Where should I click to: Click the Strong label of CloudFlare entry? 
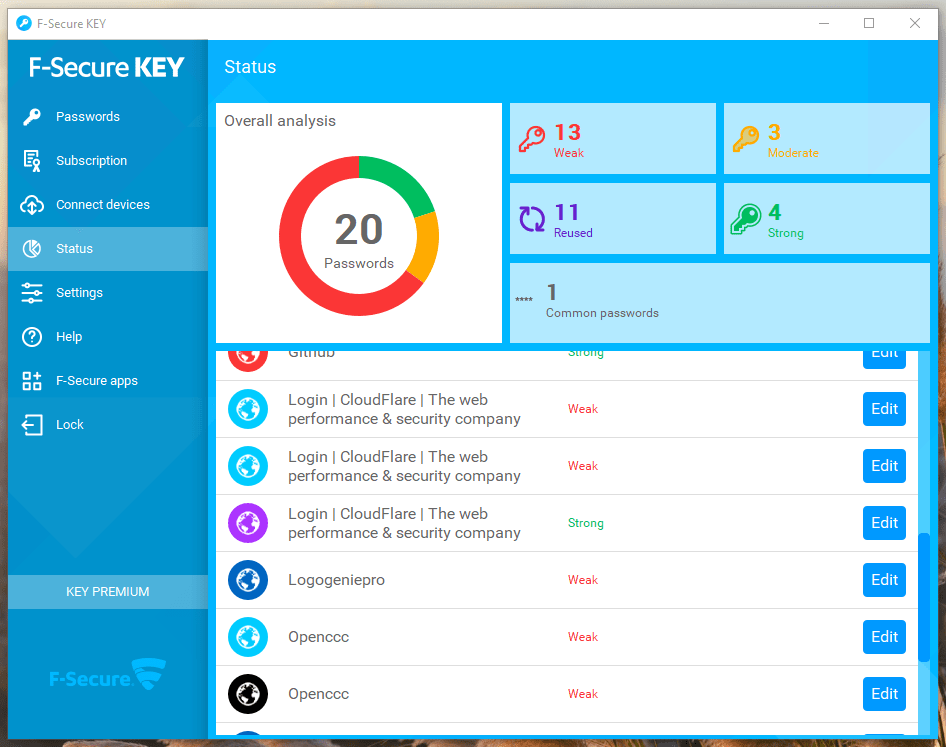[585, 523]
